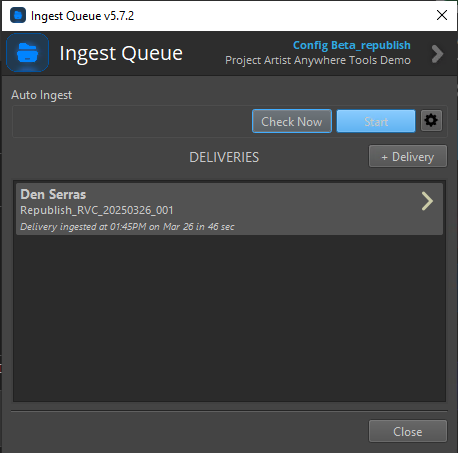458x453 pixels.
Task: Click the empty Auto Ingest status field
Action: pos(132,121)
